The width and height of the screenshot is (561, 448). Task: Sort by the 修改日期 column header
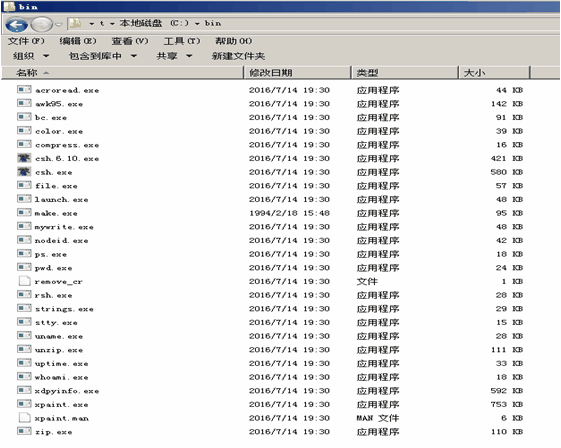pos(298,73)
